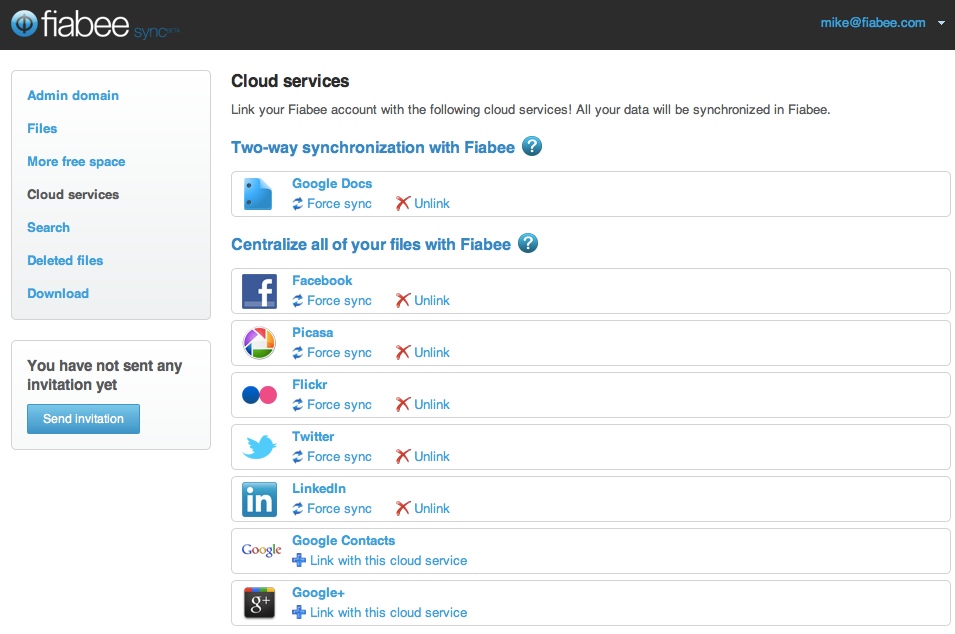The height and width of the screenshot is (634, 955).
Task: Open the help tooltip for two-way synchronization
Action: pos(531,146)
